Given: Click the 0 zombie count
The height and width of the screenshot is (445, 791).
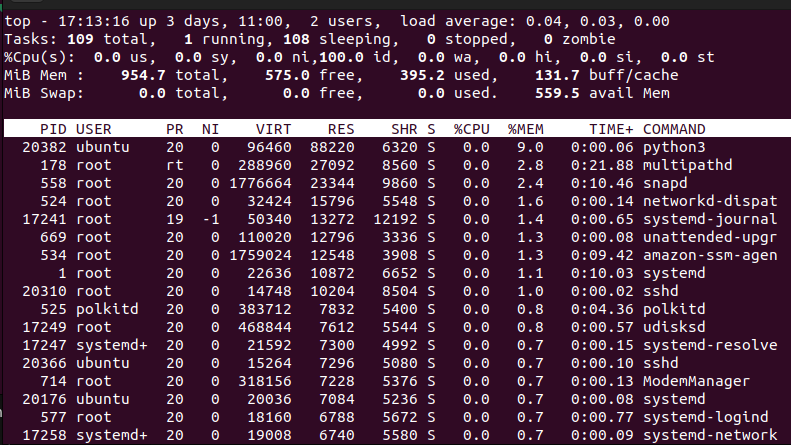Looking at the screenshot, I should click(548, 39).
